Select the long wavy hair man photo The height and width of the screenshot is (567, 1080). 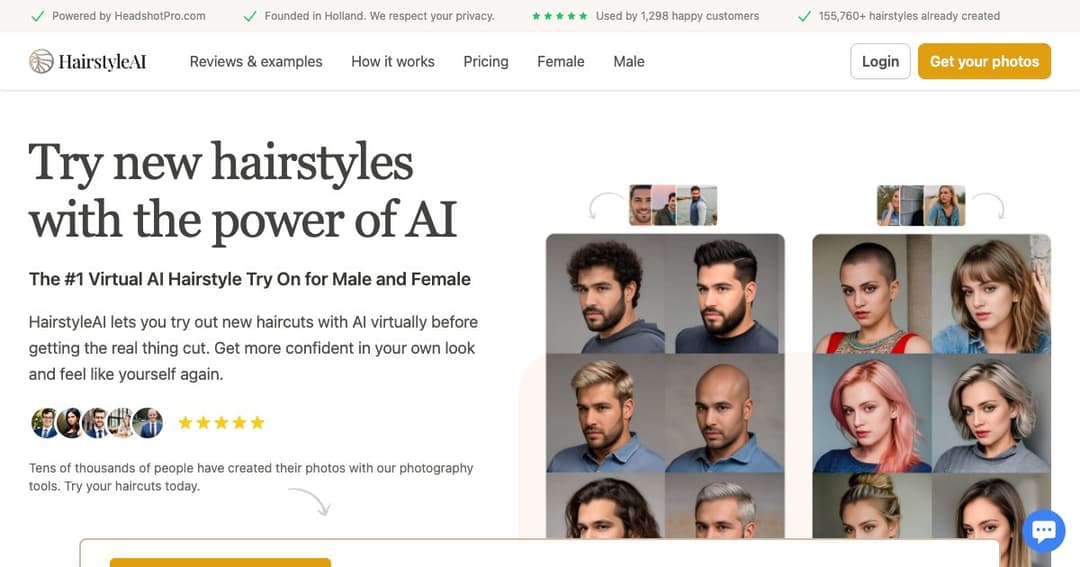606,506
